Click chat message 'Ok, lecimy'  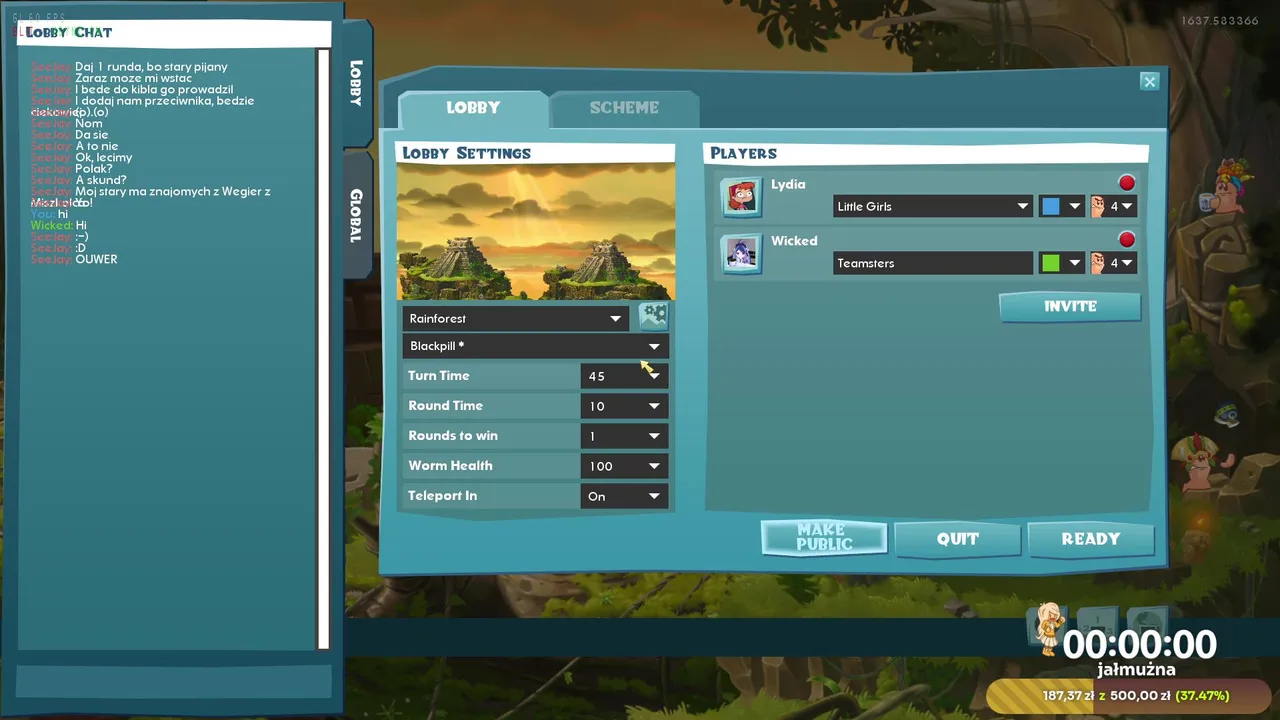(x=104, y=157)
